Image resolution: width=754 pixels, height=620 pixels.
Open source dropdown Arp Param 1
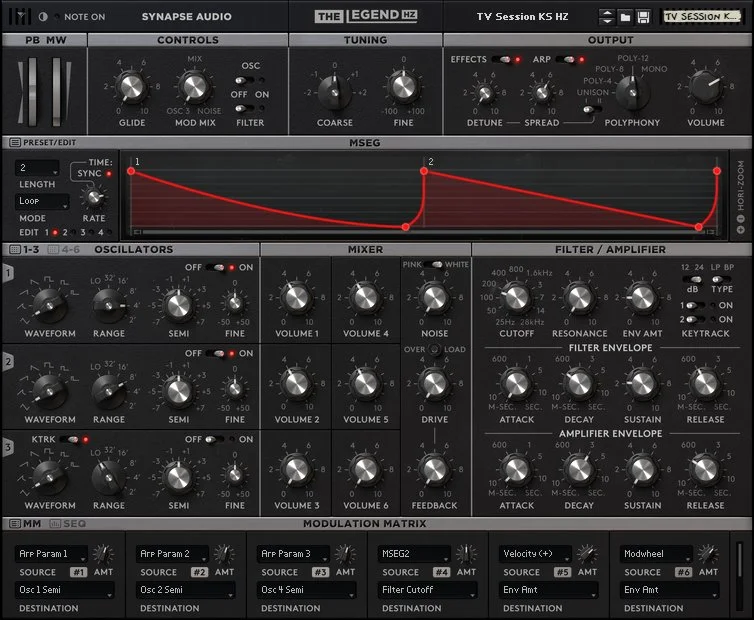tap(51, 554)
